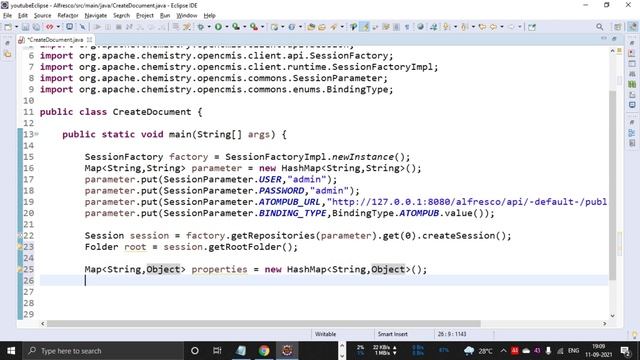This screenshot has width=640, height=360.
Task: Click the toolbar Search magnifier icon
Action: pos(600,27)
